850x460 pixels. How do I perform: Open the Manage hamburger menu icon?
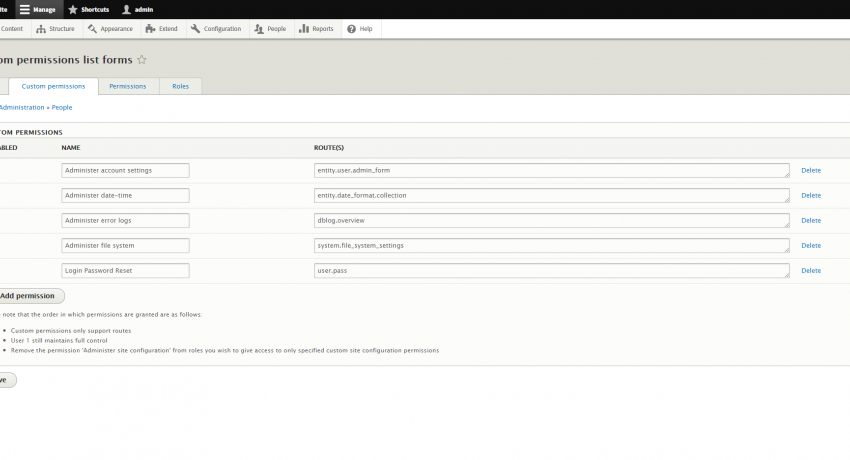(24, 9)
